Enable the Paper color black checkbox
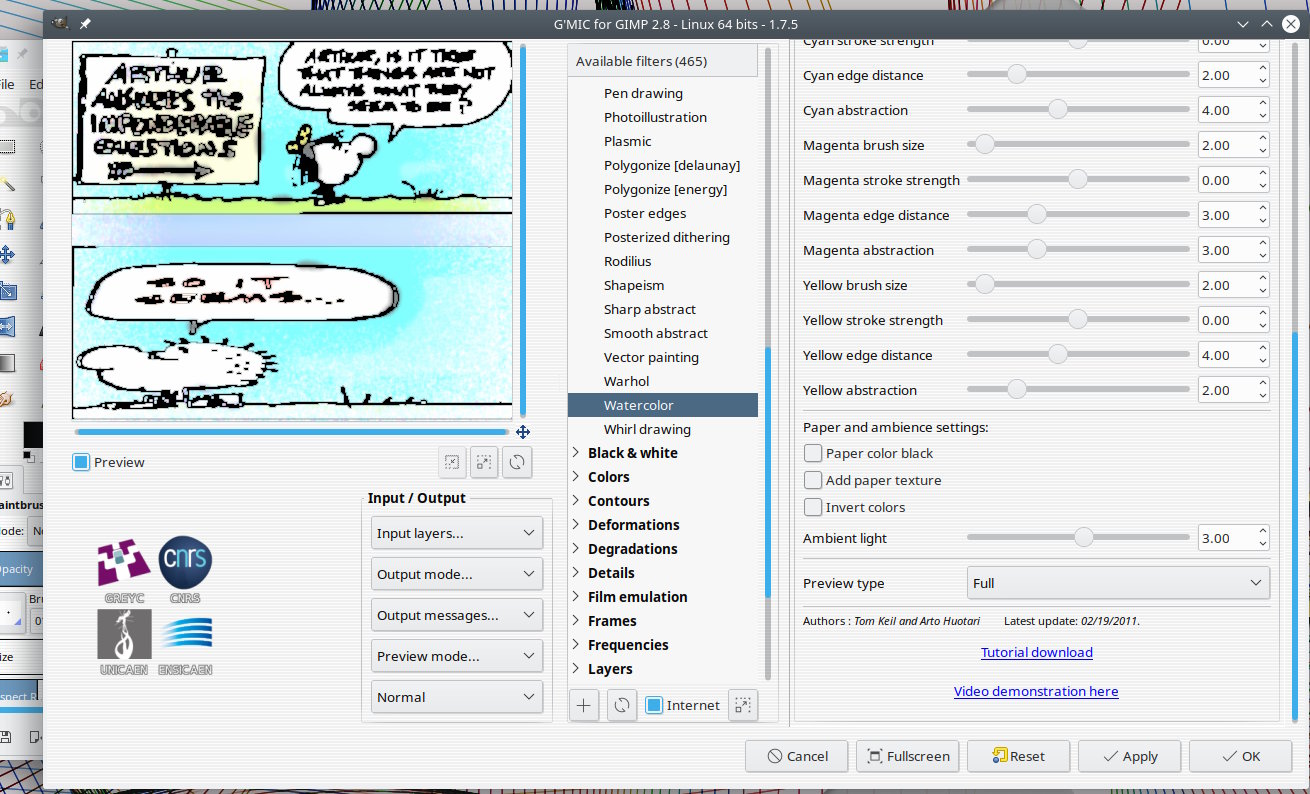Screen dimensions: 1310x794 [x=813, y=453]
